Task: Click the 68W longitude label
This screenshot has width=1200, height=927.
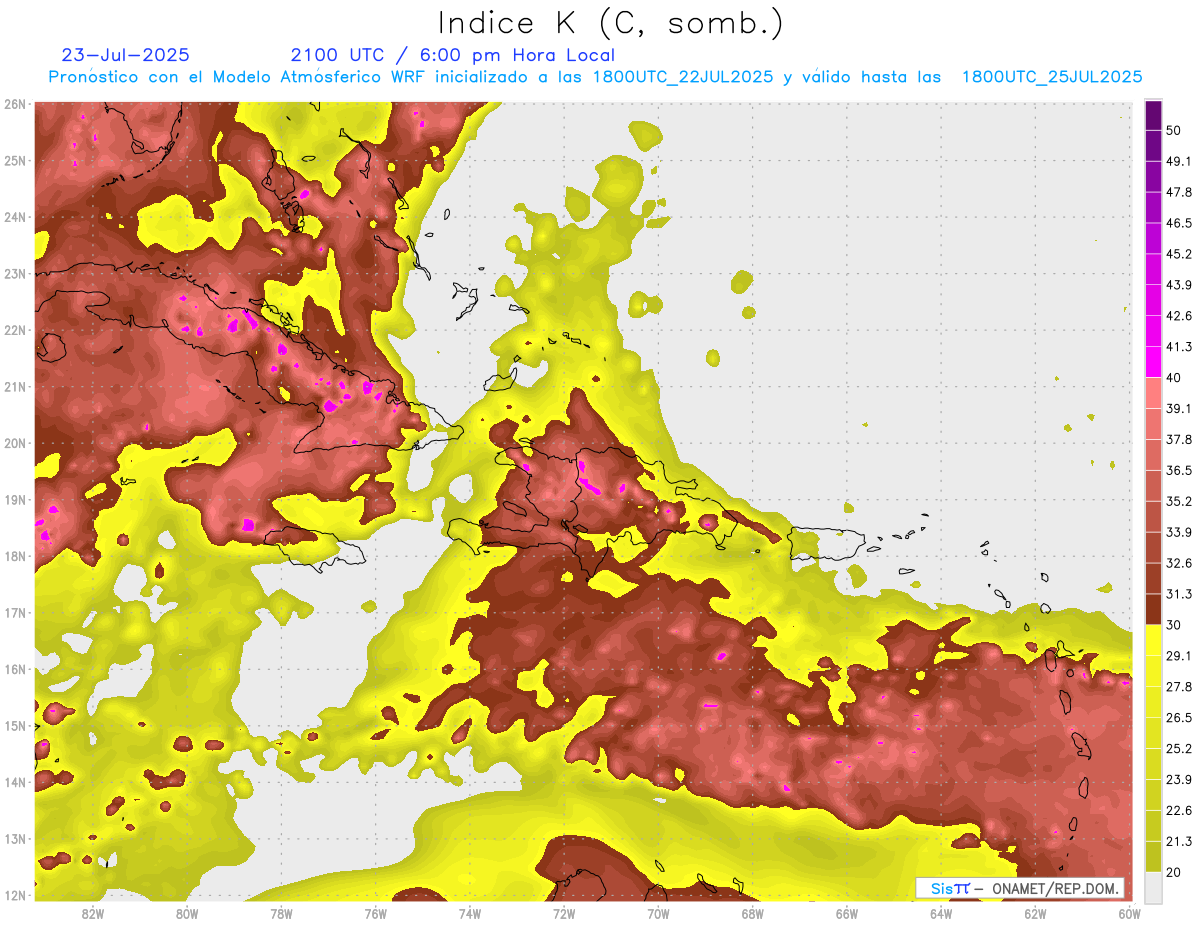Action: [x=752, y=913]
